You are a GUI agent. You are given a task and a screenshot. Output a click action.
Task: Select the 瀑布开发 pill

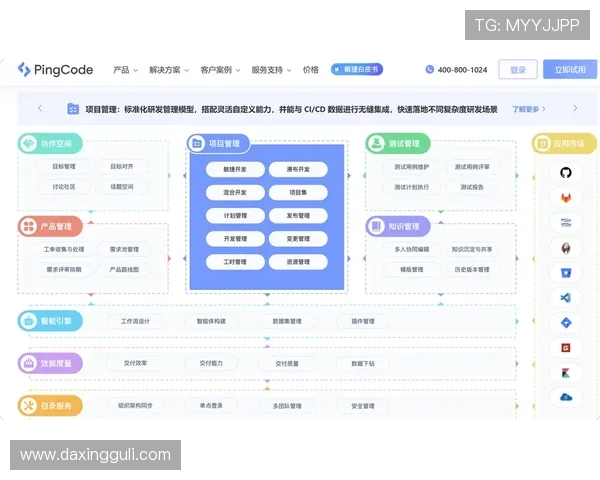tap(298, 169)
